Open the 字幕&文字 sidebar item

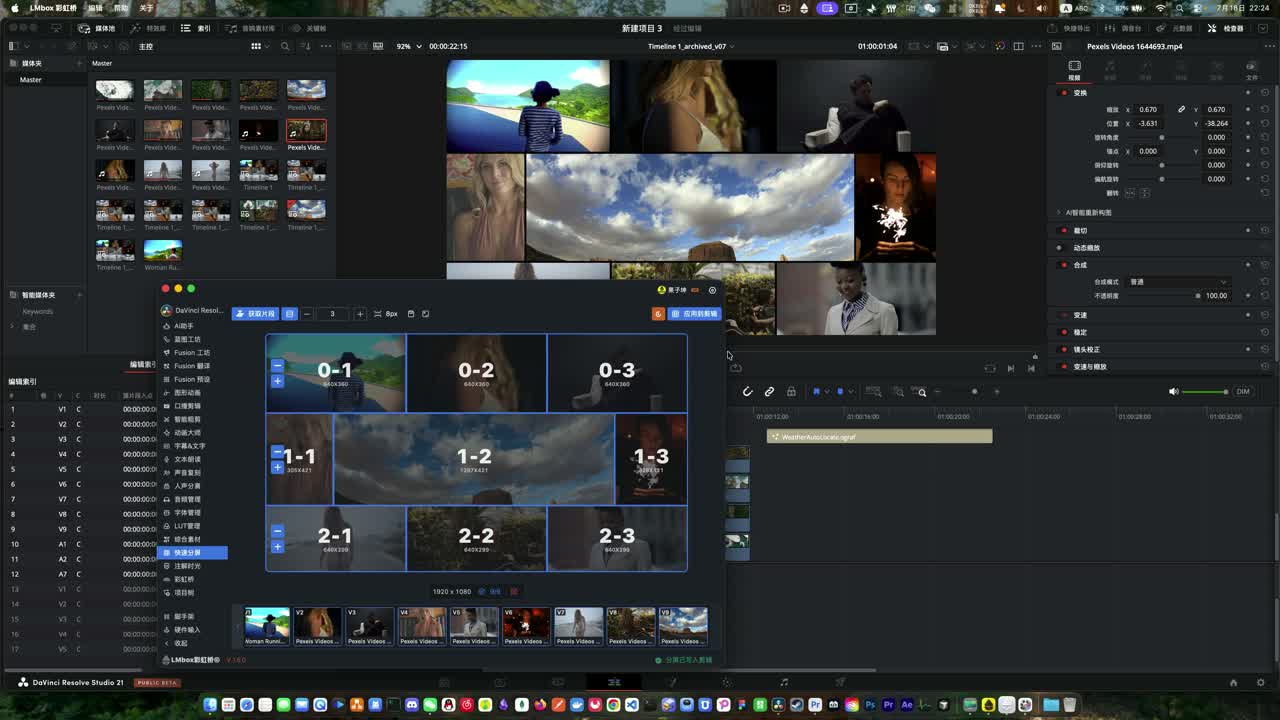189,446
